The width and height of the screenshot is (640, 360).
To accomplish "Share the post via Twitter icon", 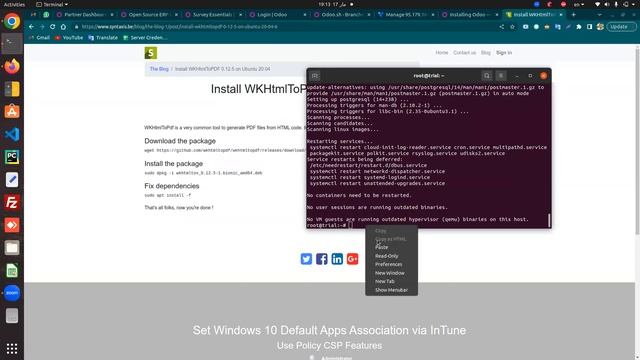I will [306, 259].
